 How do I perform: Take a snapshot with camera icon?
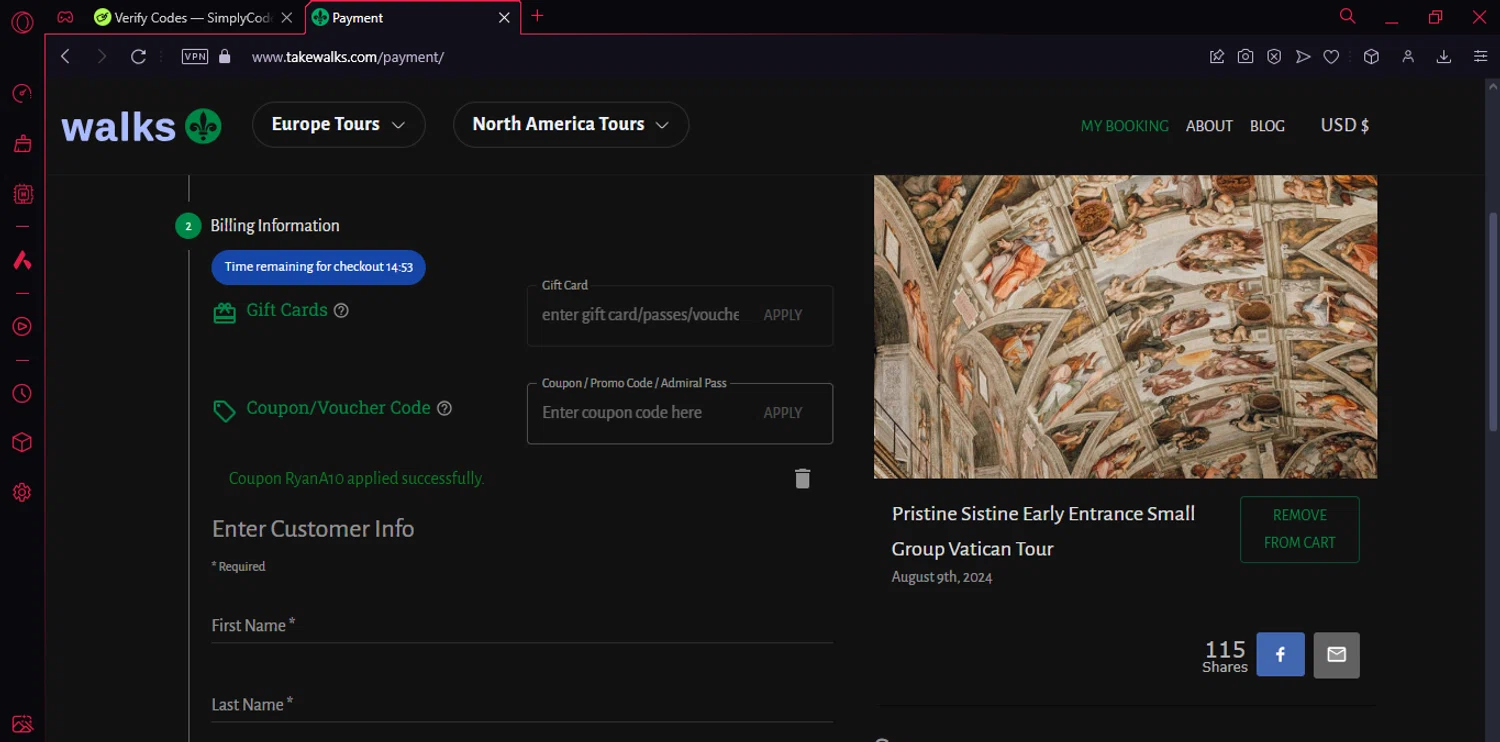(x=1245, y=57)
